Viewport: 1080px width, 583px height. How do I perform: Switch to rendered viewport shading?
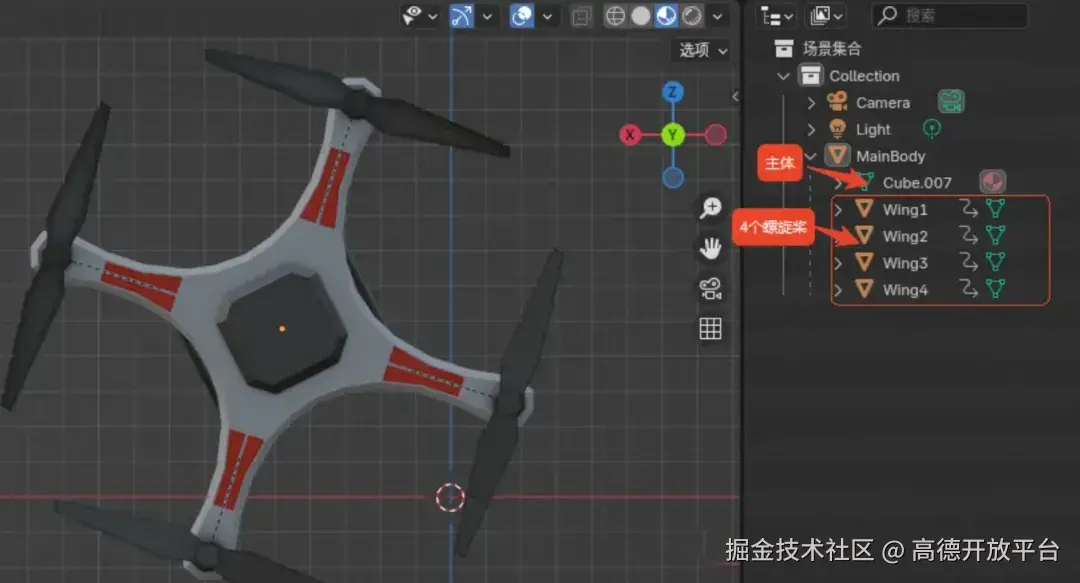692,16
